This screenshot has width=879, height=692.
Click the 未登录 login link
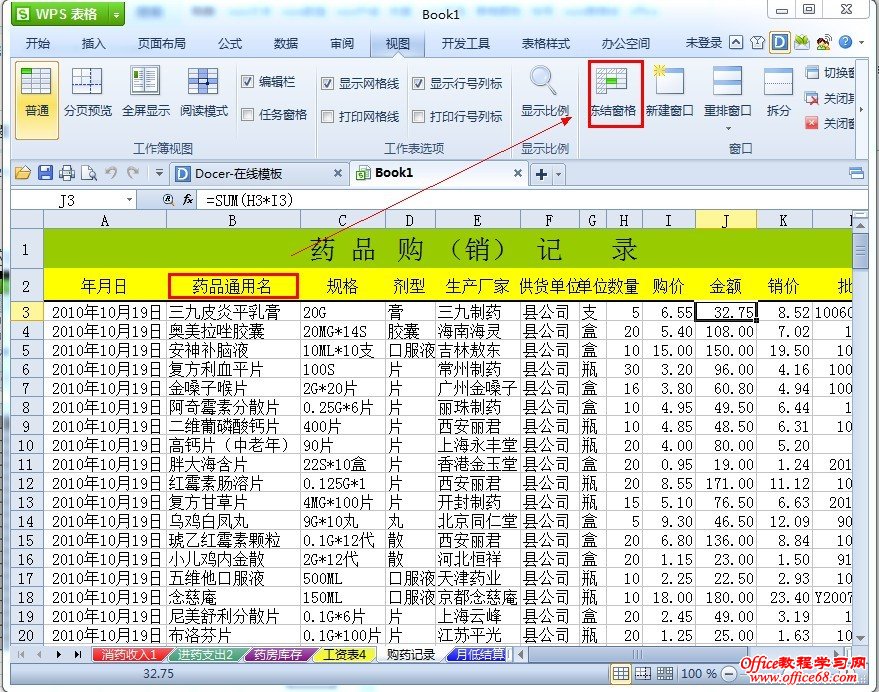[704, 43]
